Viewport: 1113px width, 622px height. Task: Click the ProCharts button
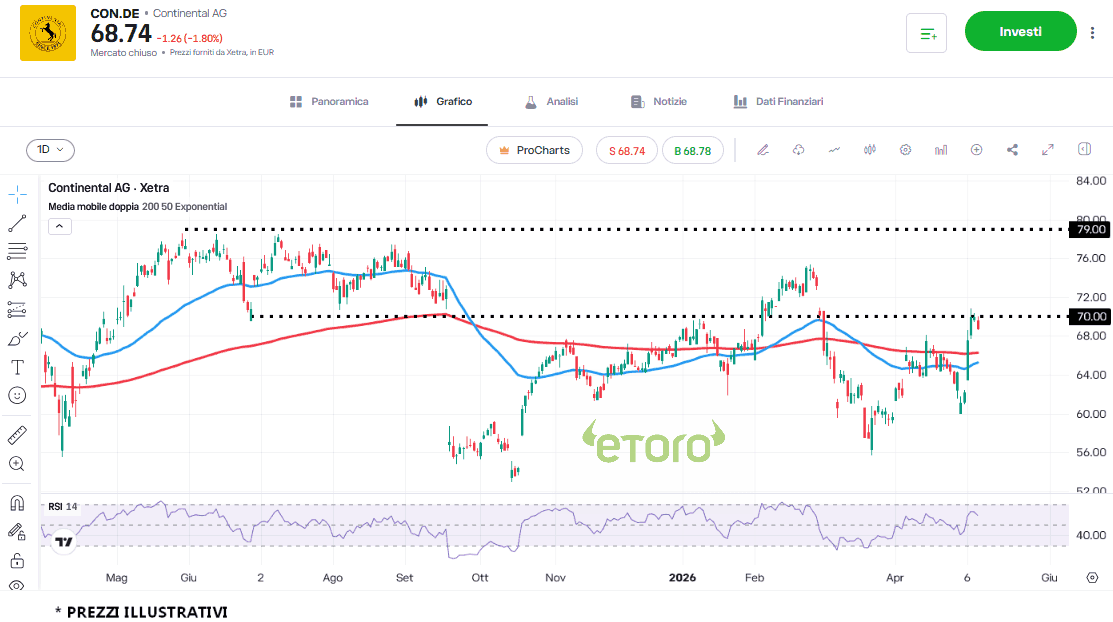pos(534,151)
